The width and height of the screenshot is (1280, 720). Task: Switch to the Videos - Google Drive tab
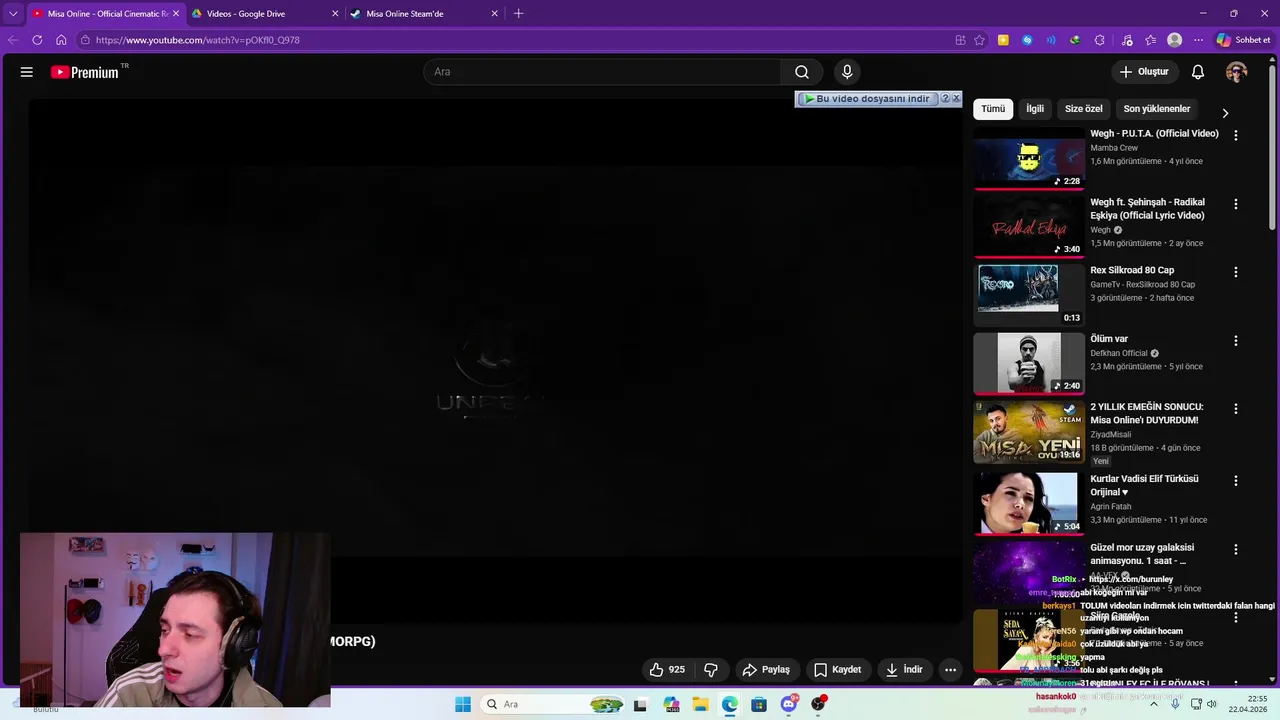[x=265, y=14]
